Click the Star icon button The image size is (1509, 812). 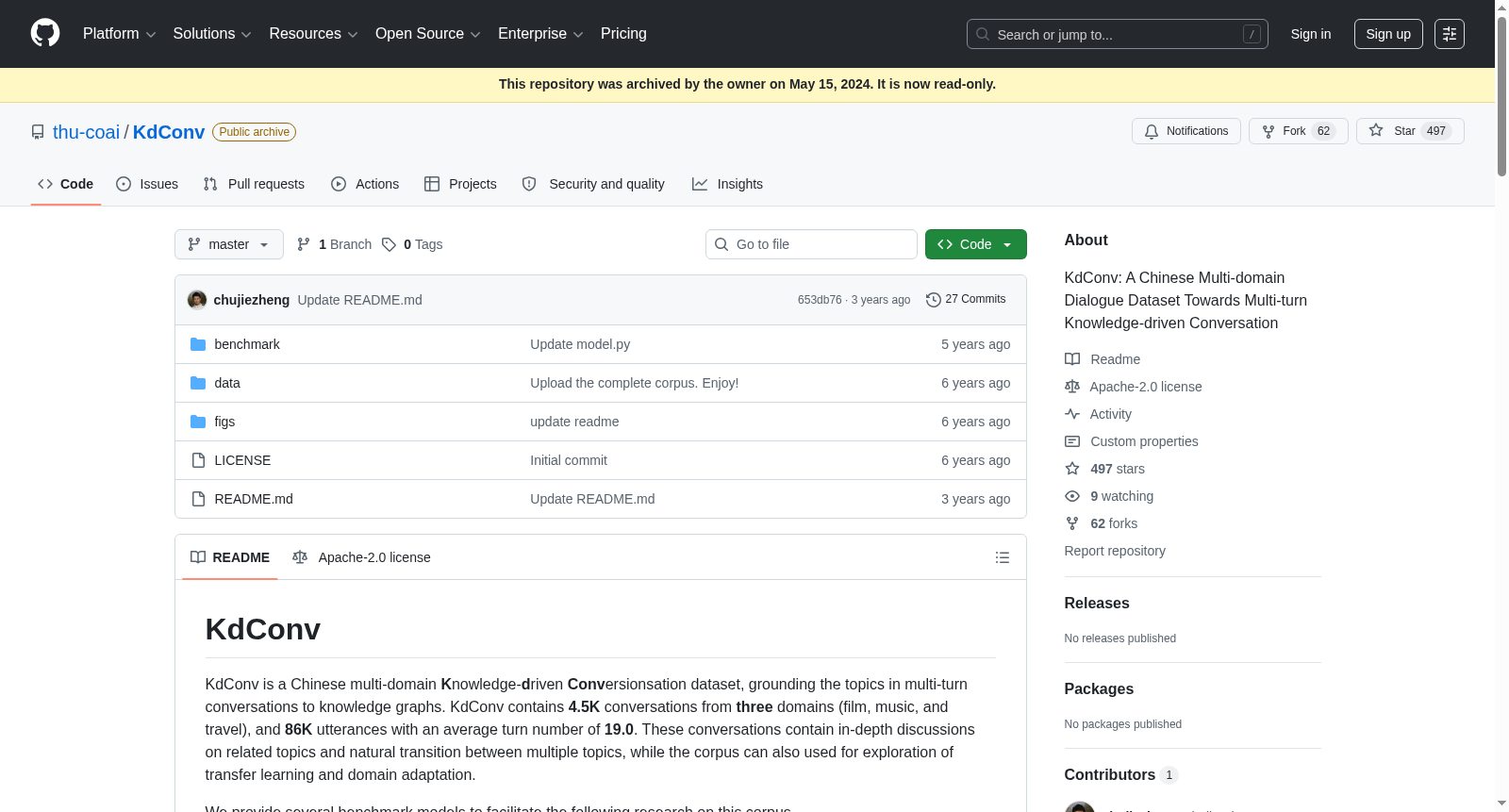(x=1376, y=131)
